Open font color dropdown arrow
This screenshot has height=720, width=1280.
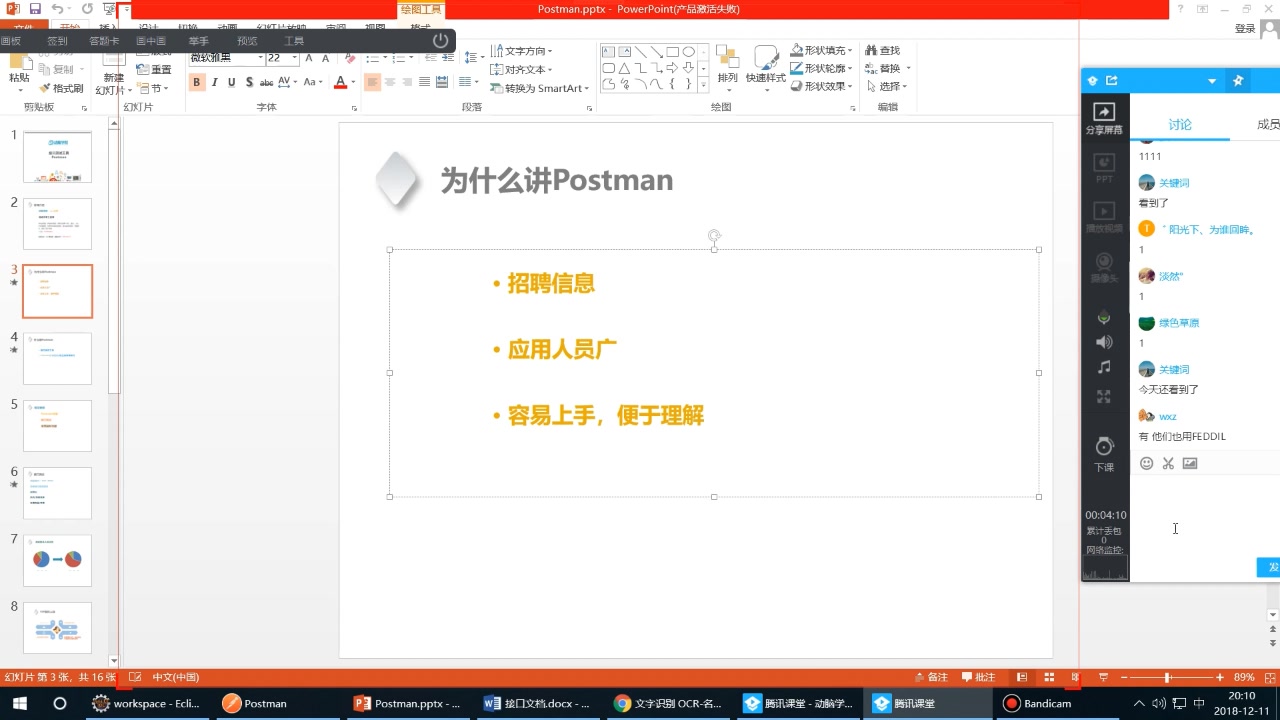[x=354, y=82]
